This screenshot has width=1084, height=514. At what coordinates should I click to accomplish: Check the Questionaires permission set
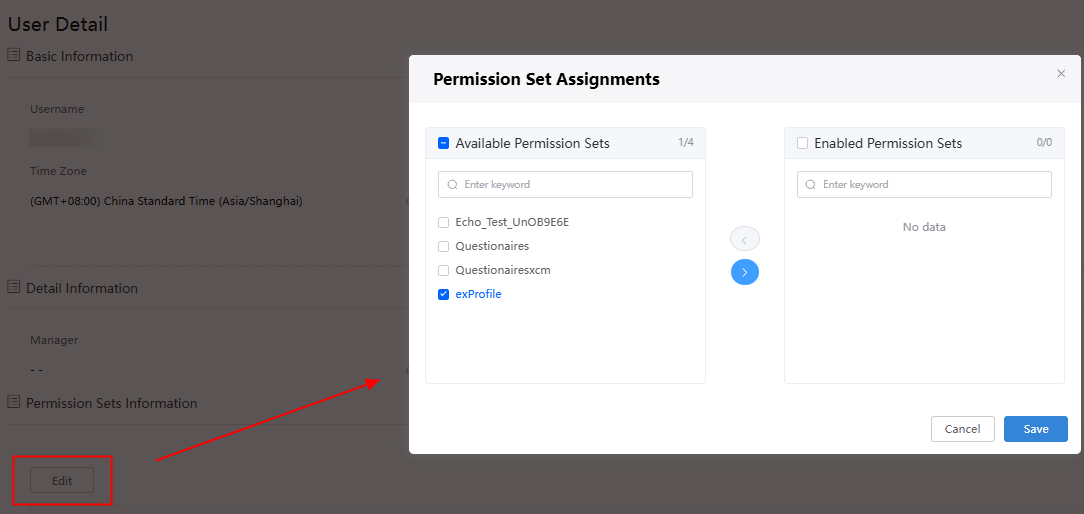tap(444, 246)
